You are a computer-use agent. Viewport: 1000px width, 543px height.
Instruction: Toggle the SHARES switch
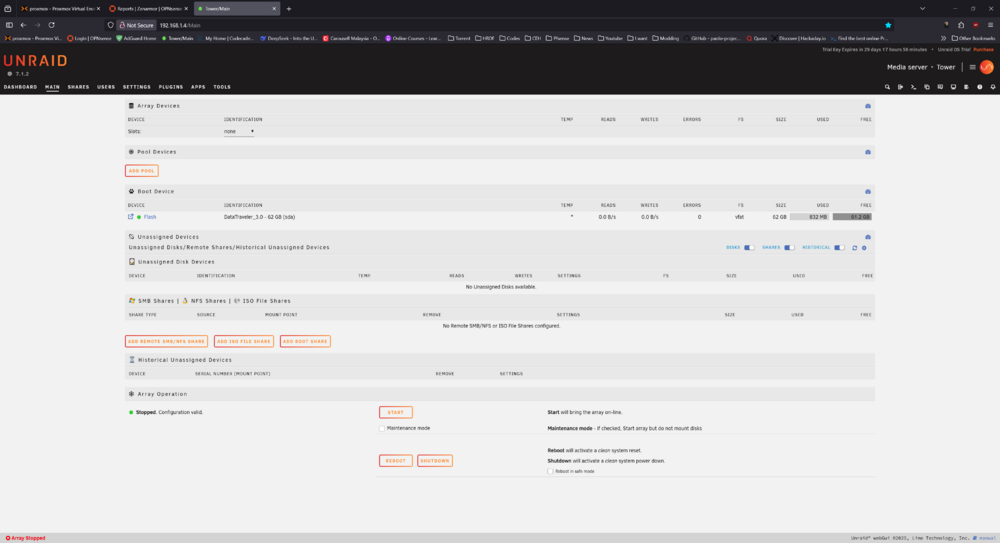(x=790, y=248)
